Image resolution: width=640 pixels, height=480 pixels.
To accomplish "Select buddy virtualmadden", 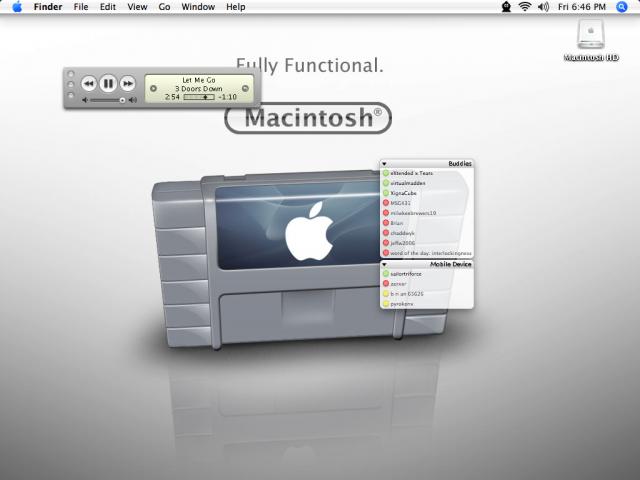I will (x=427, y=183).
